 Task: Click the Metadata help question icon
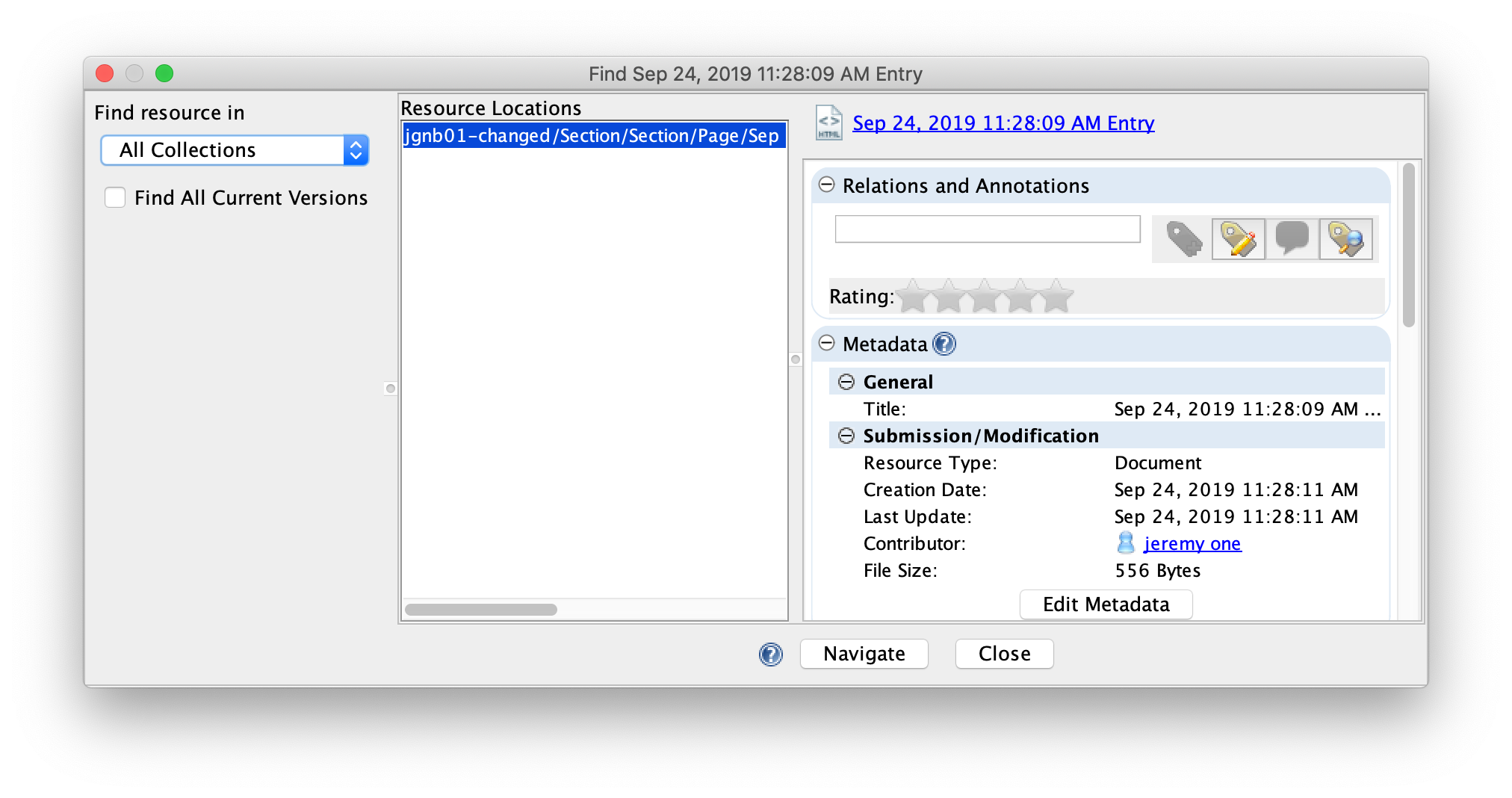click(944, 344)
